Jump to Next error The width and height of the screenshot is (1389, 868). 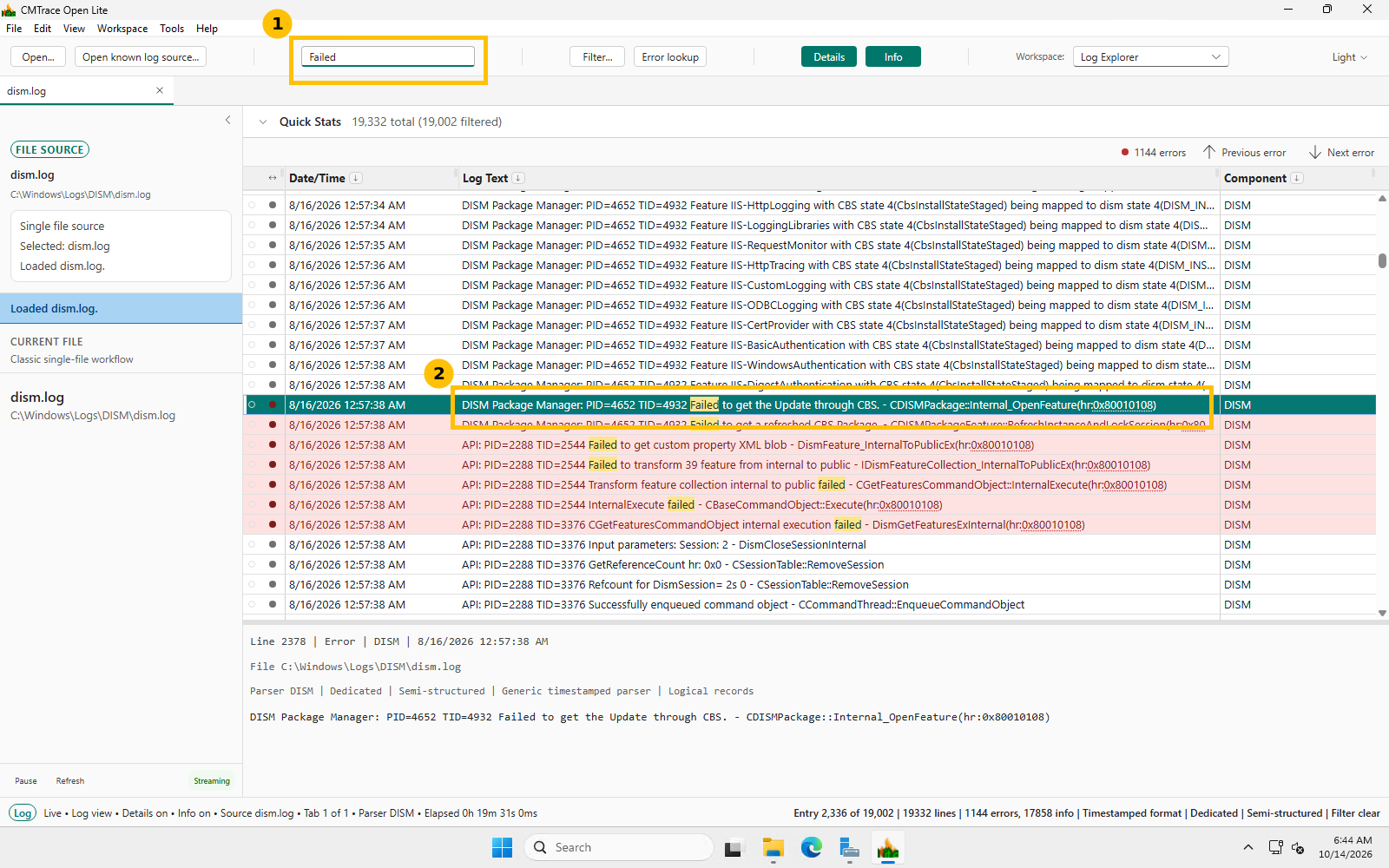point(1341,153)
